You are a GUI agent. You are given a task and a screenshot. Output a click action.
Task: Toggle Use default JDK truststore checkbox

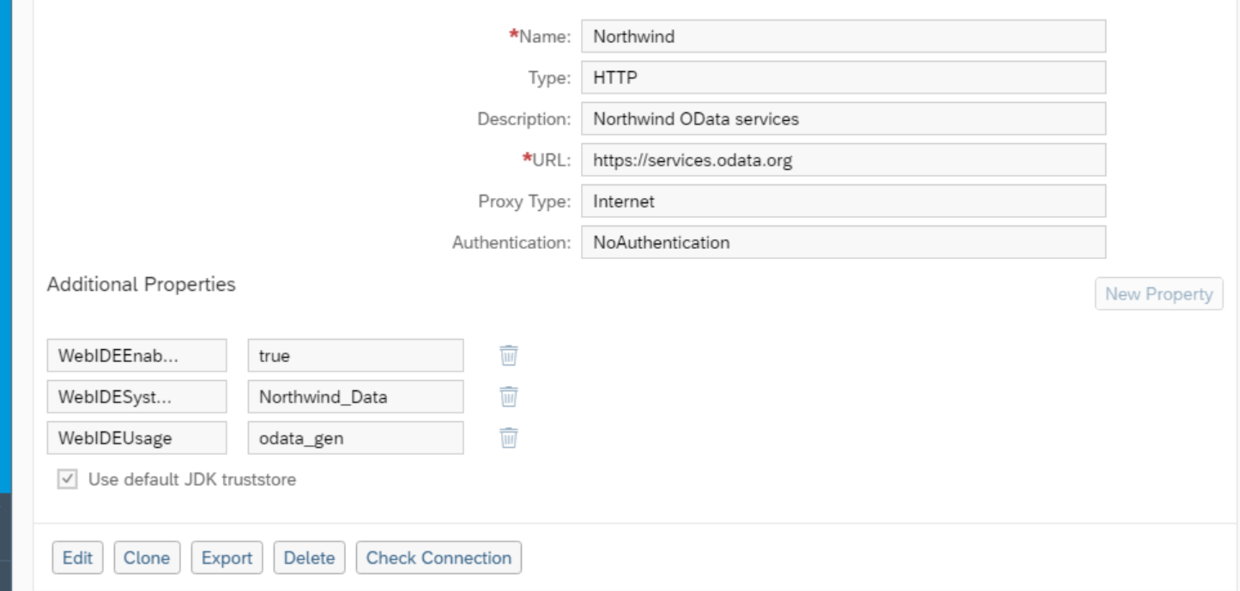pos(67,479)
